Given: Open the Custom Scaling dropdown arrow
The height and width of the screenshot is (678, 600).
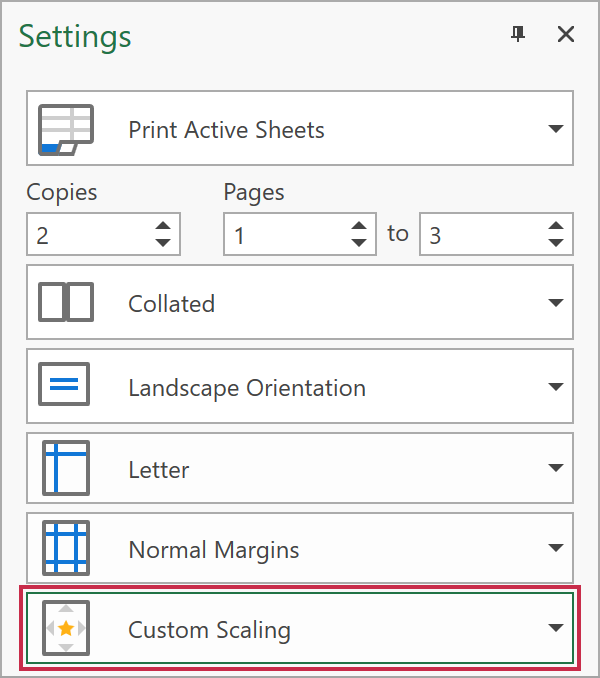Looking at the screenshot, I should 555,629.
